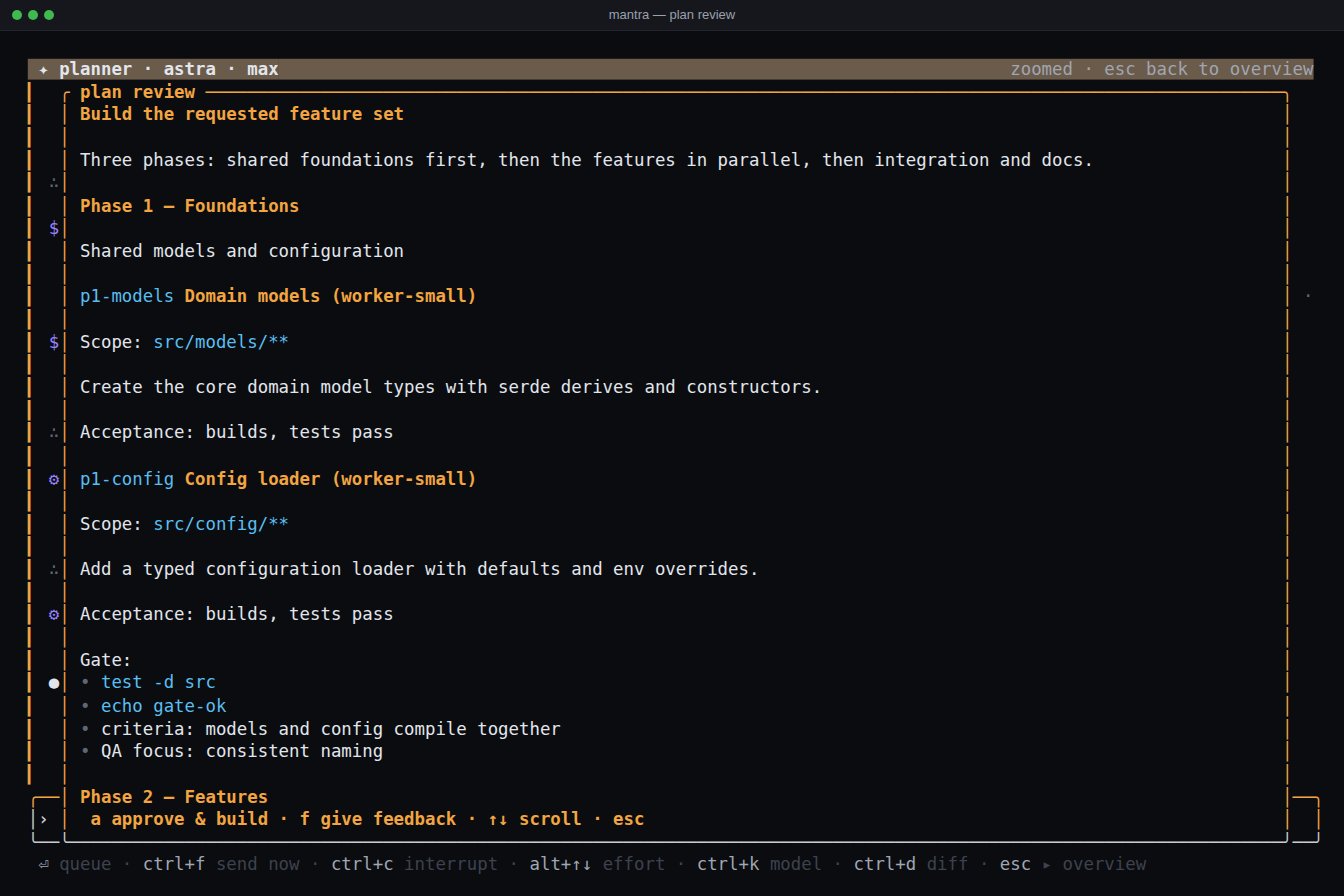Image resolution: width=1344 pixels, height=896 pixels.
Task: Click the 'p1-models' task ID
Action: [x=127, y=296]
